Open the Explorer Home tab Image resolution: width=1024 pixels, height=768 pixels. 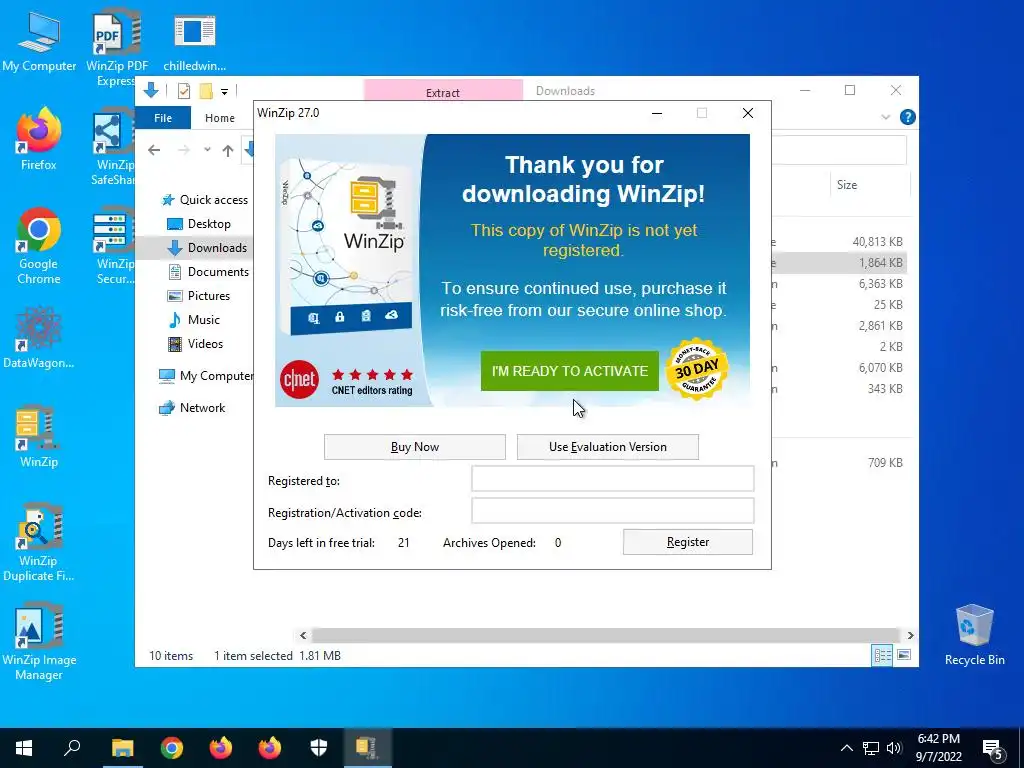click(220, 118)
